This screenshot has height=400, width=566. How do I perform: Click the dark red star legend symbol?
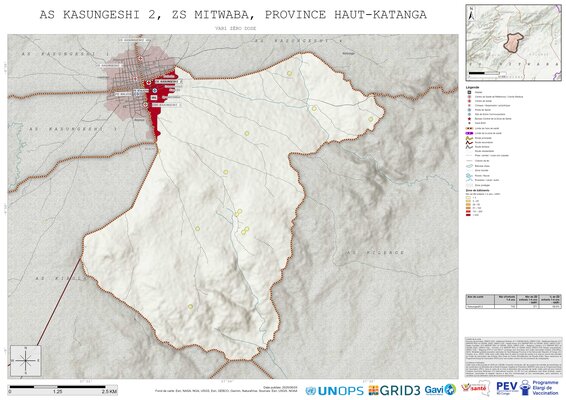coord(469,118)
